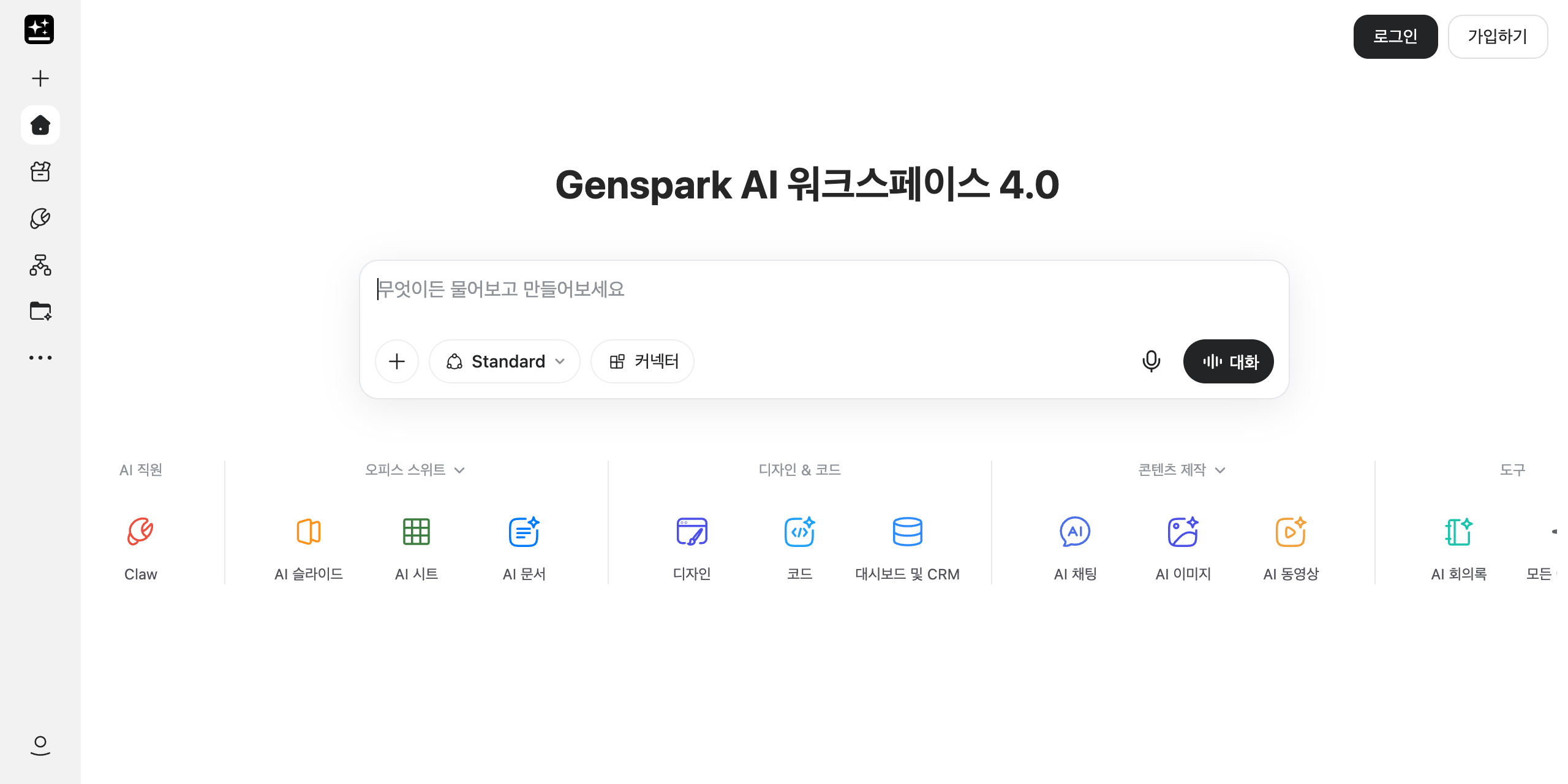Click the AI 직원 category label
The width and height of the screenshot is (1568, 784).
[141, 470]
